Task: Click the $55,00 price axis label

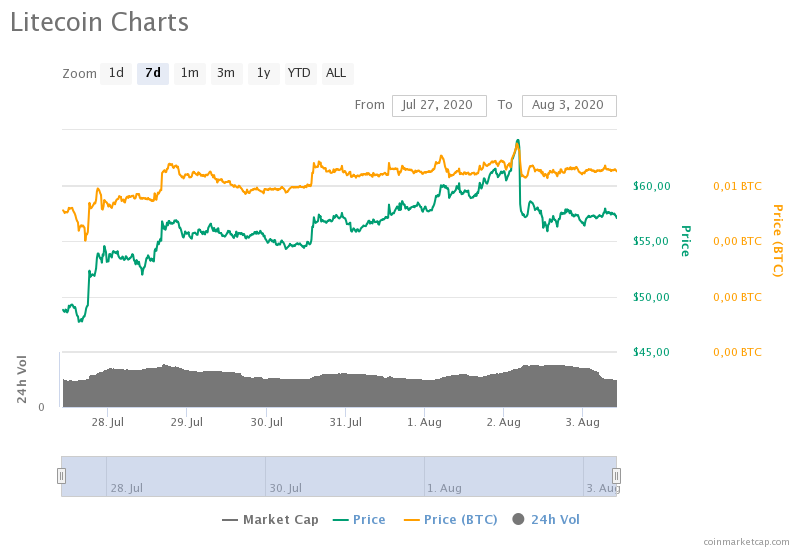Action: click(x=651, y=241)
